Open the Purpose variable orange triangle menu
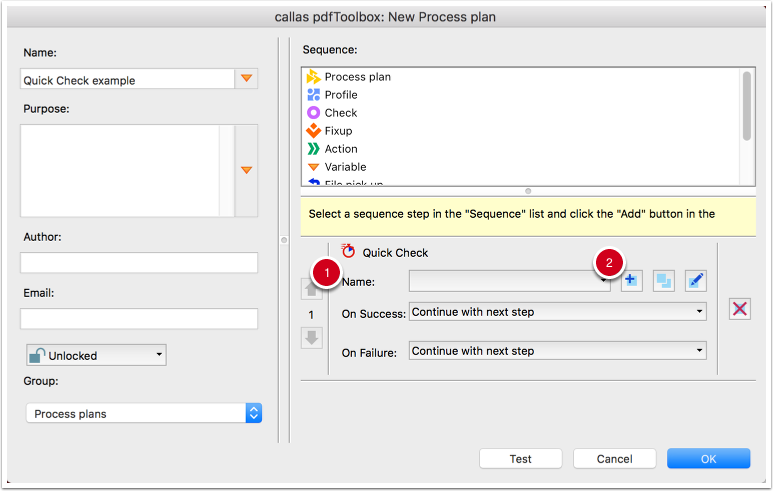 click(246, 170)
